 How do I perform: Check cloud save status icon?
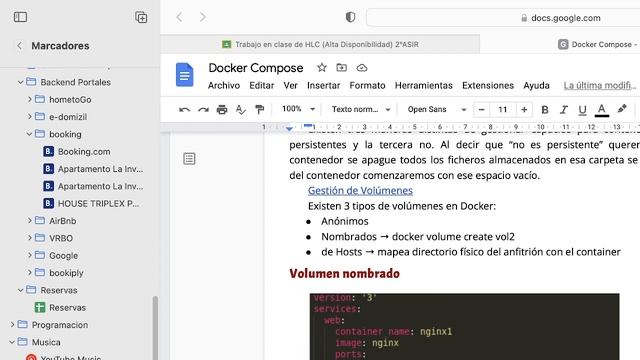pyautogui.click(x=362, y=68)
